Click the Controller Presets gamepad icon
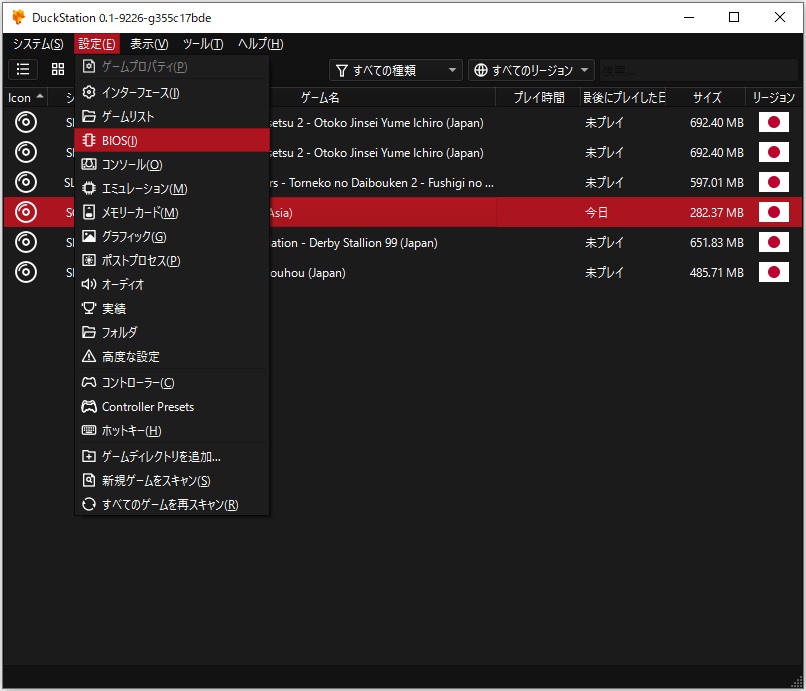Image resolution: width=806 pixels, height=691 pixels. point(89,407)
